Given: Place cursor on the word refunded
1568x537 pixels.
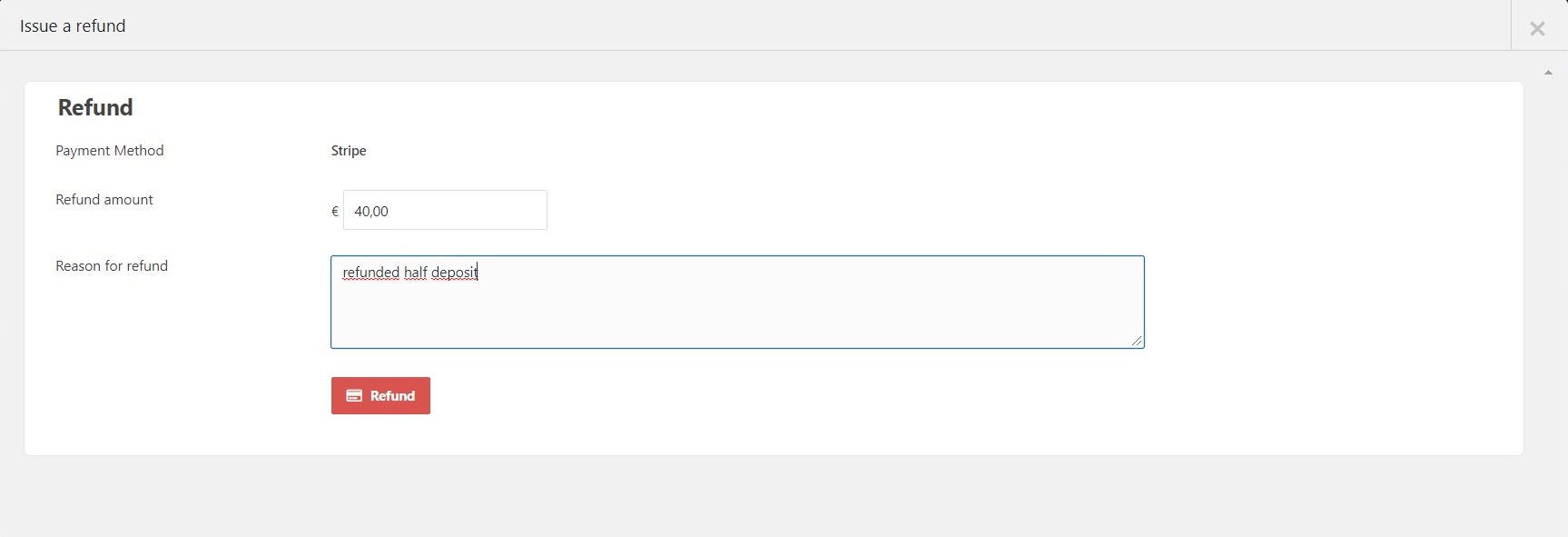Looking at the screenshot, I should tap(370, 273).
